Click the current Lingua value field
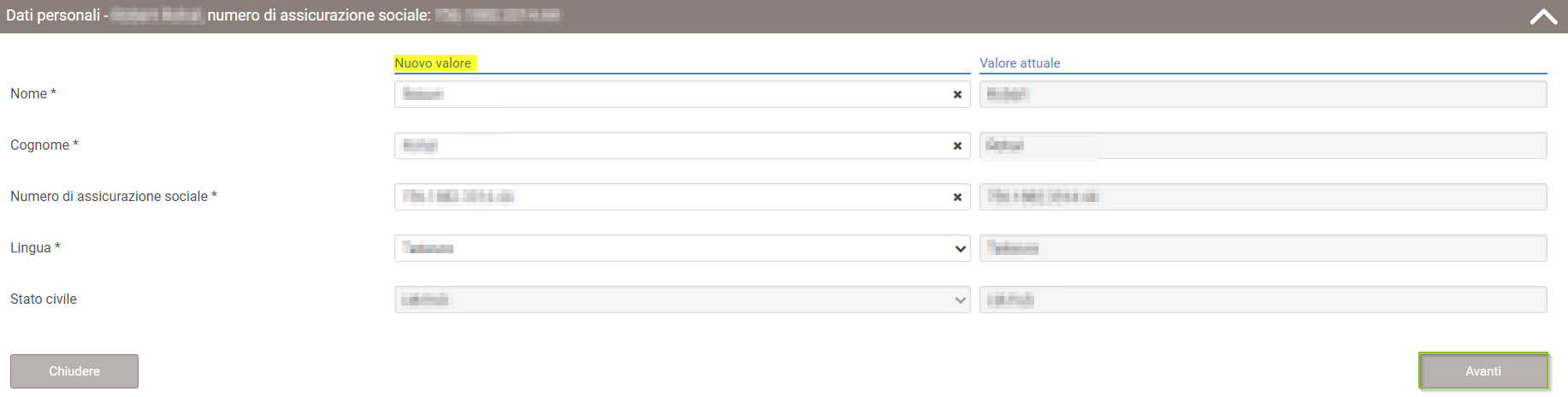Screen dimensions: 1568x397 (x=1263, y=248)
